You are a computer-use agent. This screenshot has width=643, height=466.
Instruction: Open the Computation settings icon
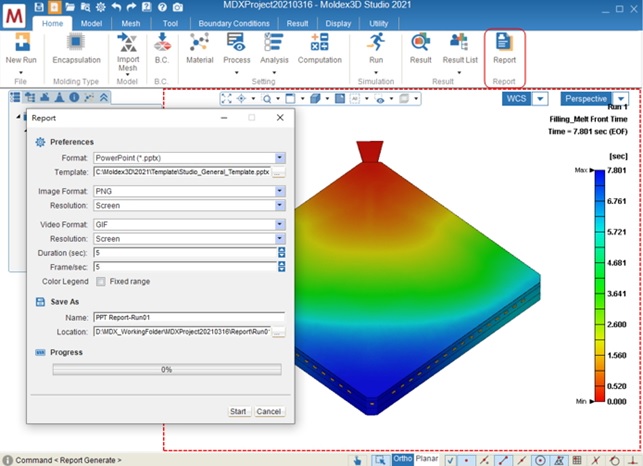coord(319,45)
